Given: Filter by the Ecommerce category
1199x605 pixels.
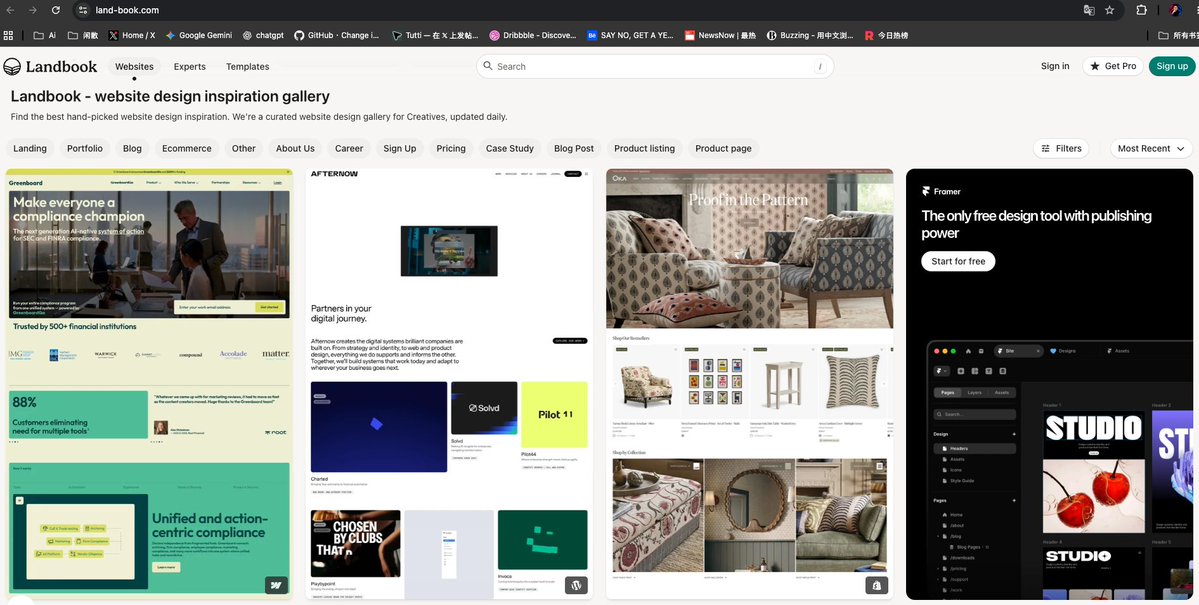Looking at the screenshot, I should coord(187,148).
